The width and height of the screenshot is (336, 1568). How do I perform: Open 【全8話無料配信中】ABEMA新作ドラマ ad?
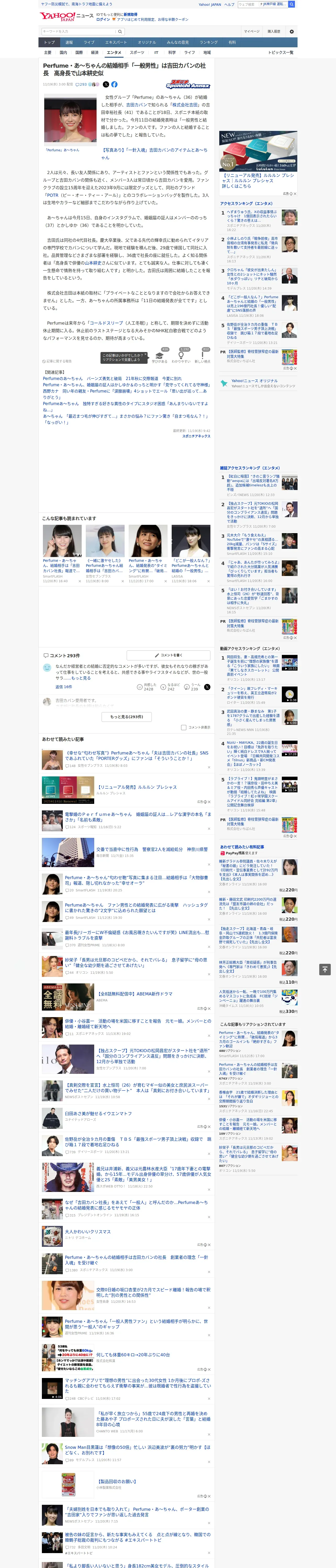[135, 994]
